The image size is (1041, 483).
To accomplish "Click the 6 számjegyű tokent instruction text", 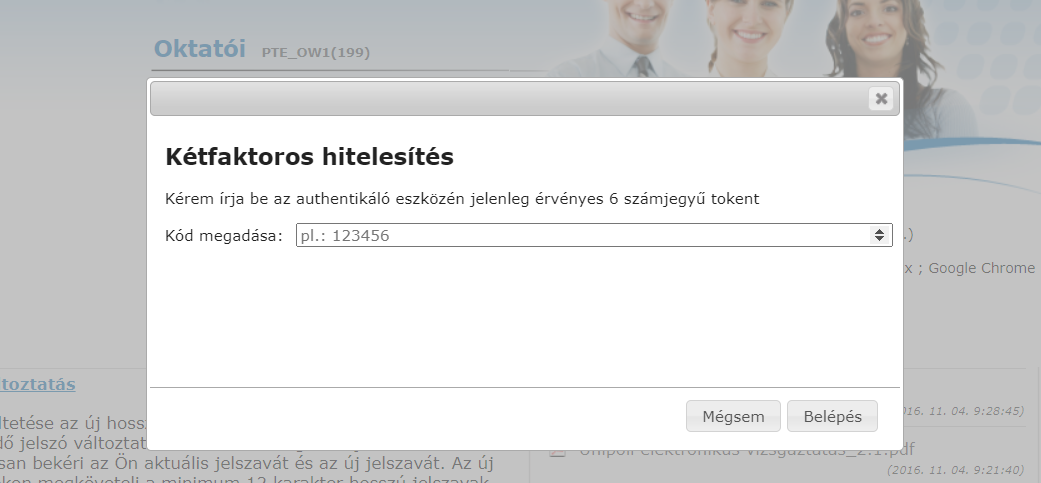I will (684, 199).
